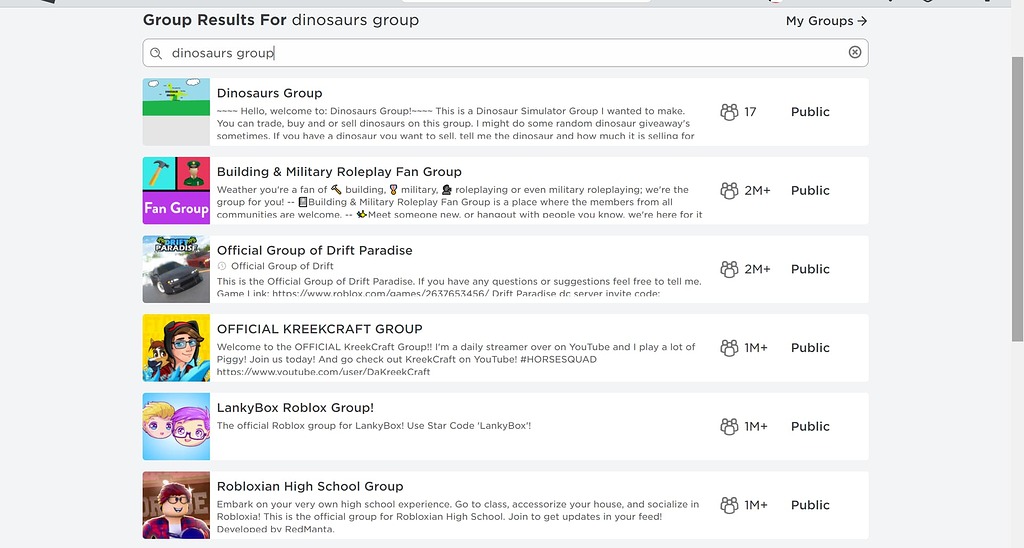Viewport: 1024px width, 548px height.
Task: Click 1M+ count on Robloxian High School row
Action: click(756, 505)
